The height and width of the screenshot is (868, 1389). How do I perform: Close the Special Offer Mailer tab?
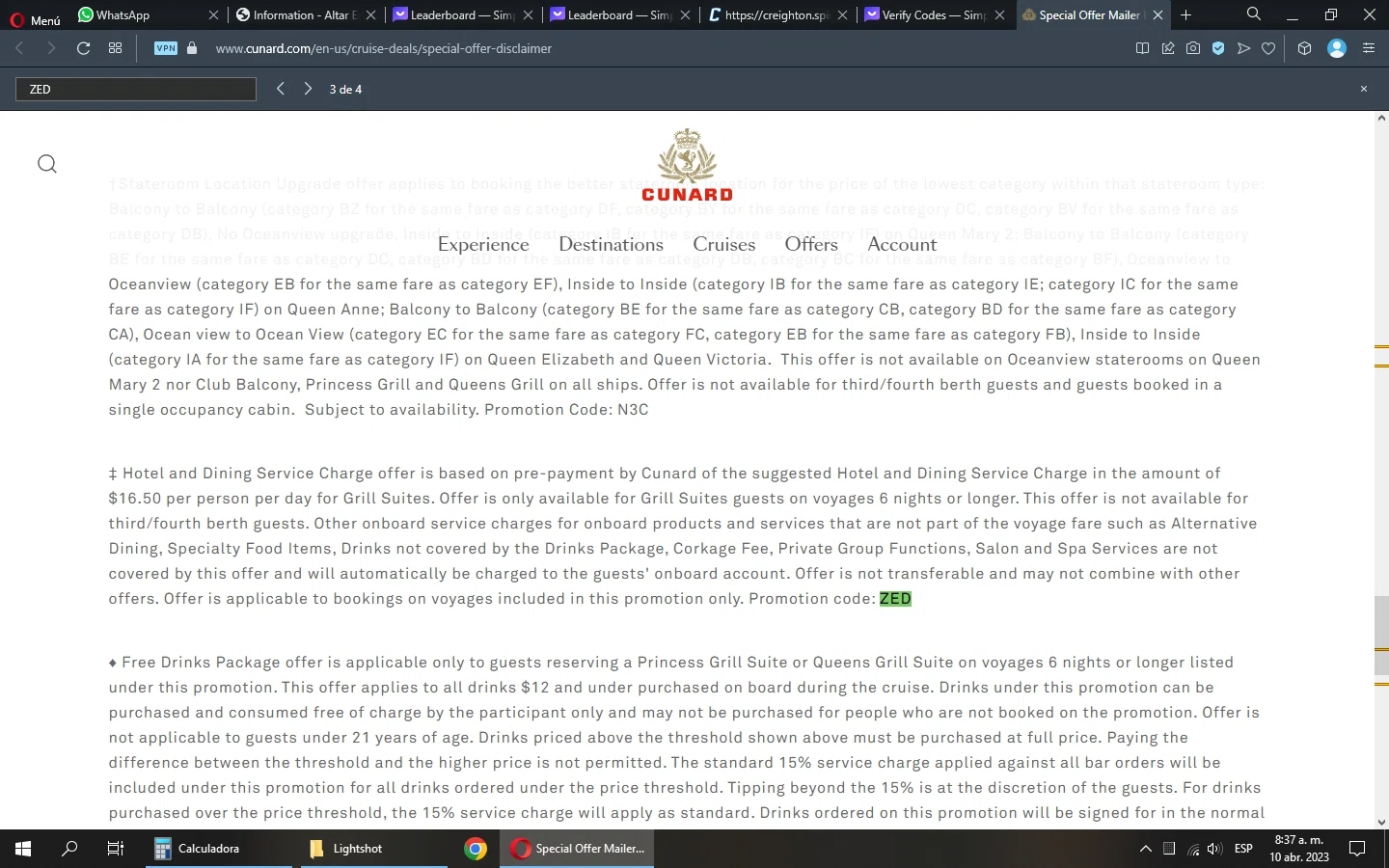click(1157, 15)
